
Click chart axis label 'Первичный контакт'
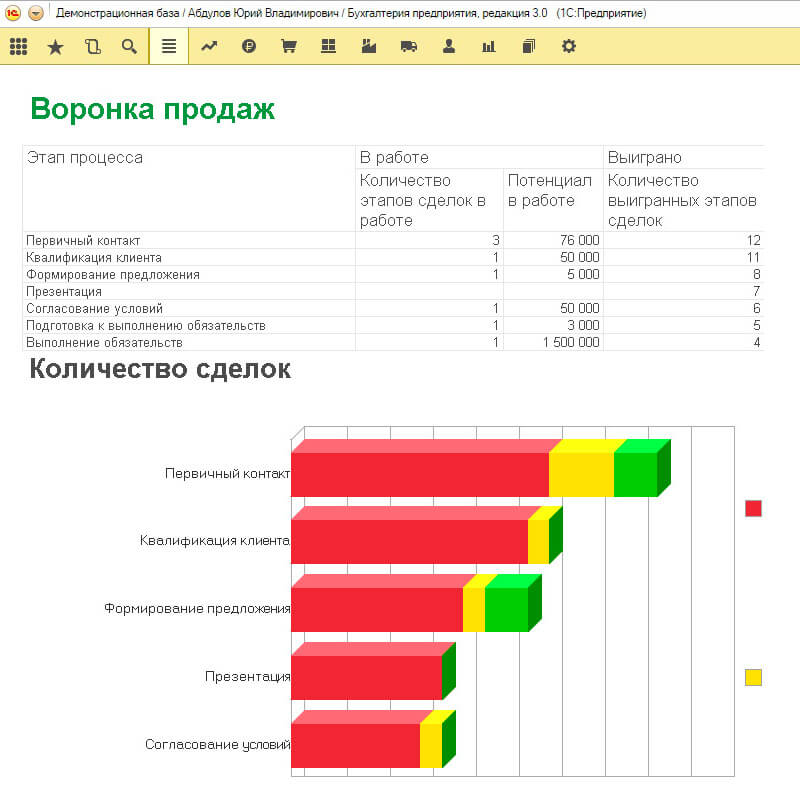[x=228, y=473]
